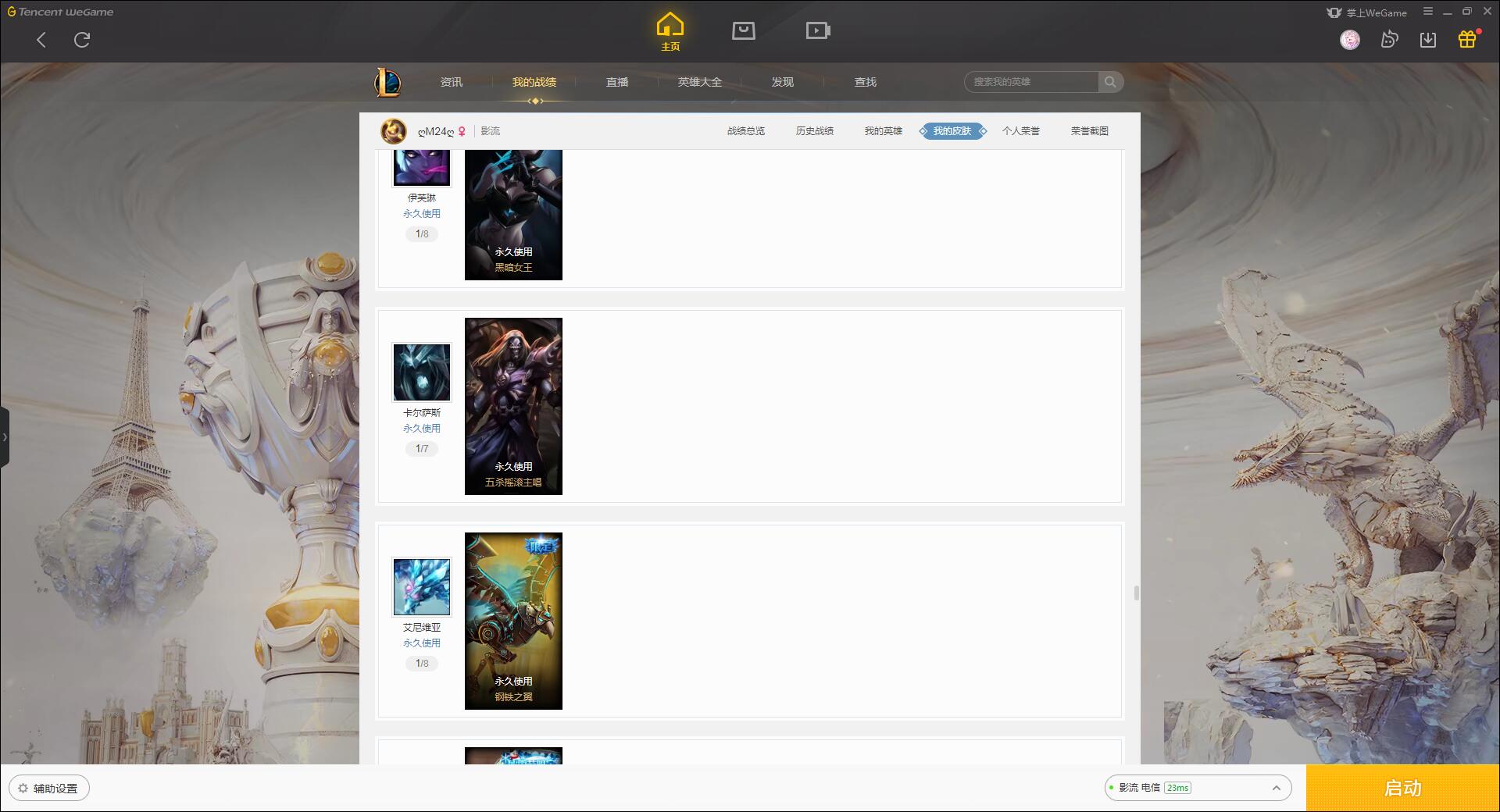This screenshot has height=812, width=1500.
Task: Click the 1/8 badge under 艾尼维亚
Action: (x=422, y=664)
